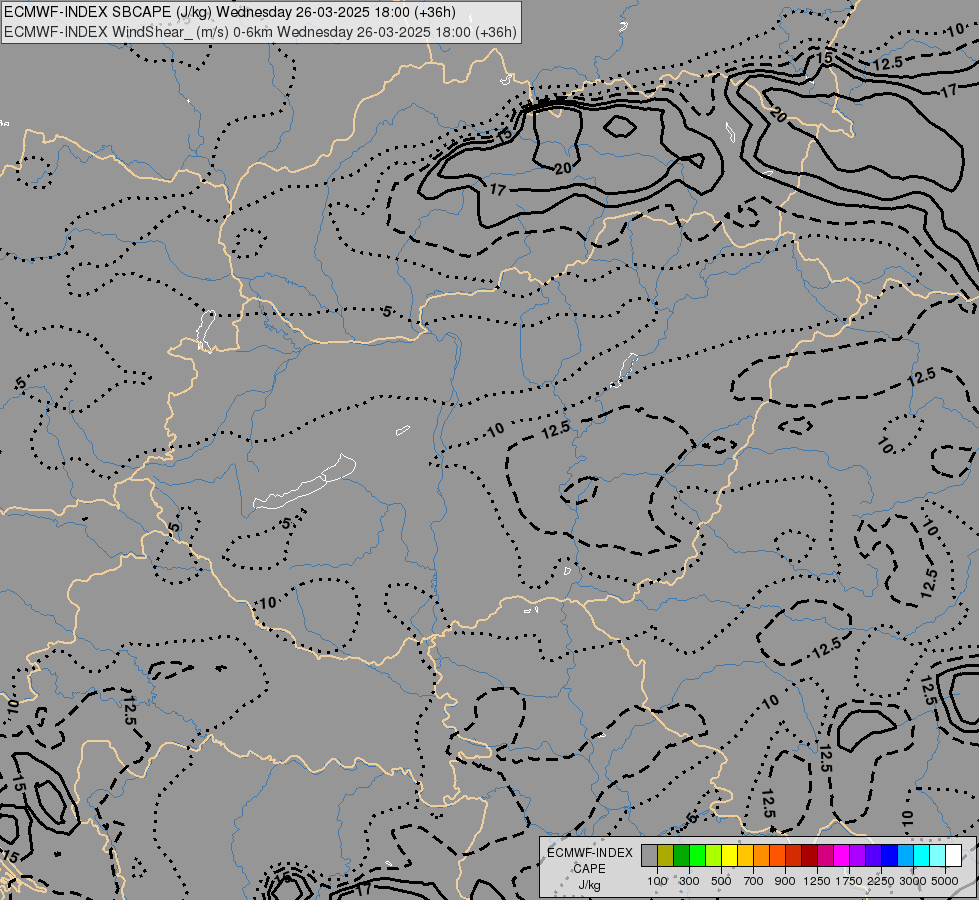979x900 pixels.
Task: Click the magenta legend swatch
Action: pyautogui.click(x=842, y=855)
